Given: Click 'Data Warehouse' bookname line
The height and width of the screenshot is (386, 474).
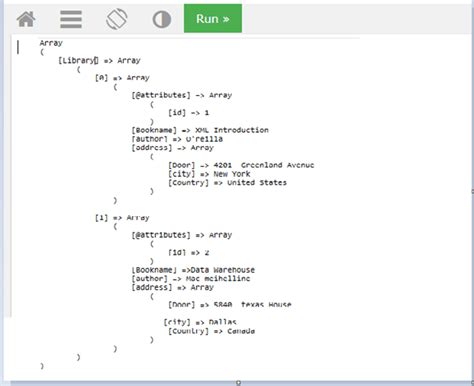Looking at the screenshot, I should coord(193,270).
